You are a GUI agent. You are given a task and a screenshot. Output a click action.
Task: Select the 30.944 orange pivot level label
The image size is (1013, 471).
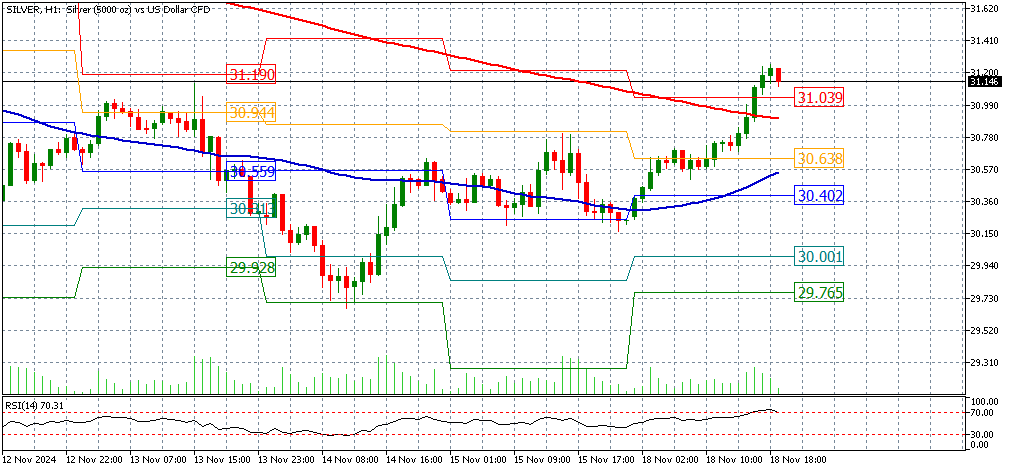point(251,114)
